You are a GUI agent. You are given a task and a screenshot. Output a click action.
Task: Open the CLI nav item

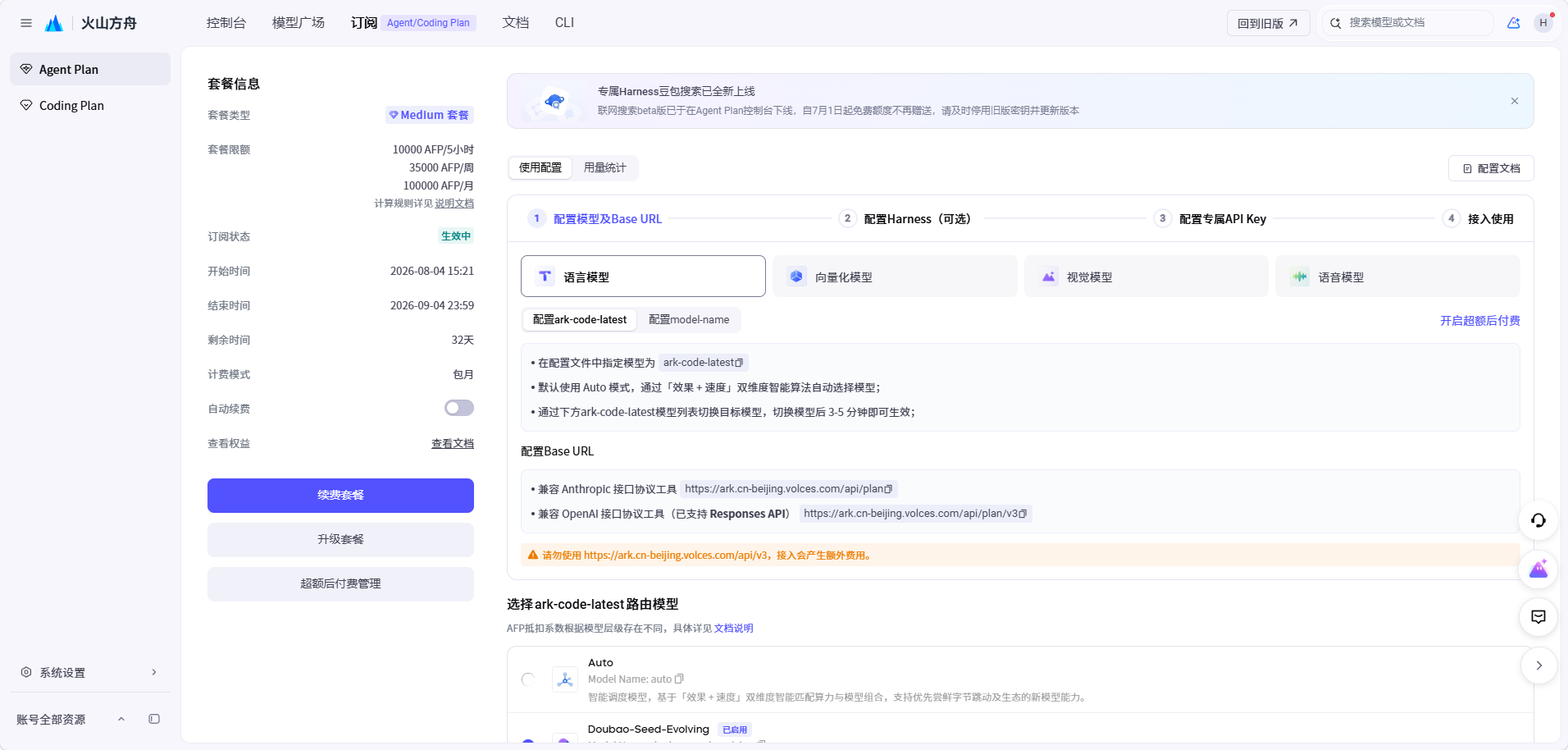tap(564, 23)
